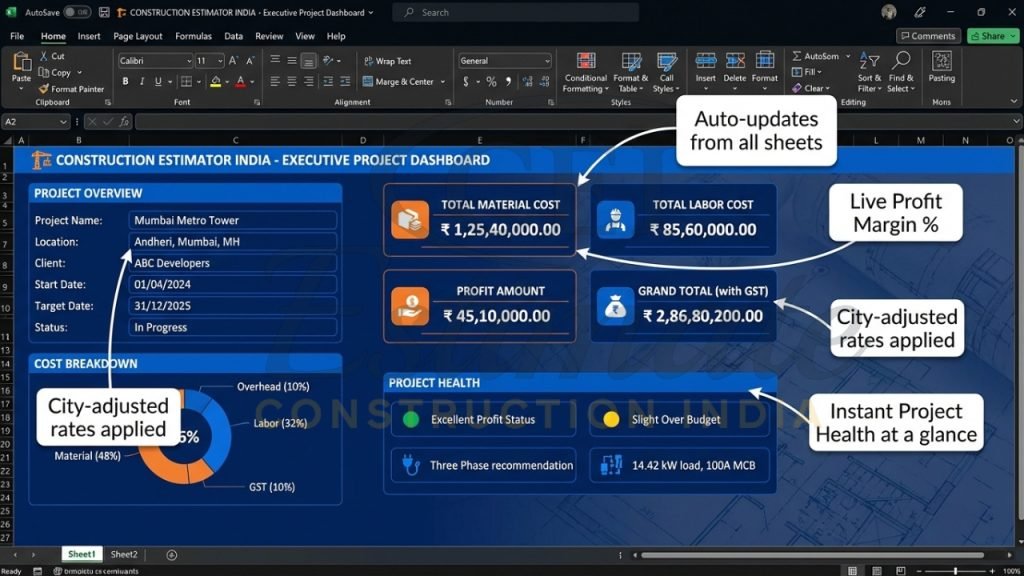Viewport: 1024px width, 576px height.
Task: Toggle Wrap Text
Action: [388, 61]
